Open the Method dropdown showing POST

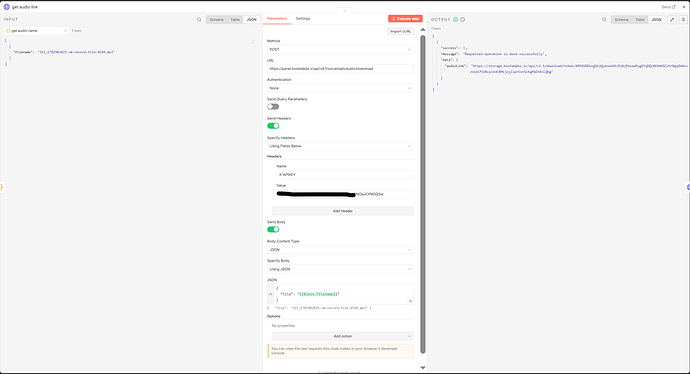[x=340, y=49]
